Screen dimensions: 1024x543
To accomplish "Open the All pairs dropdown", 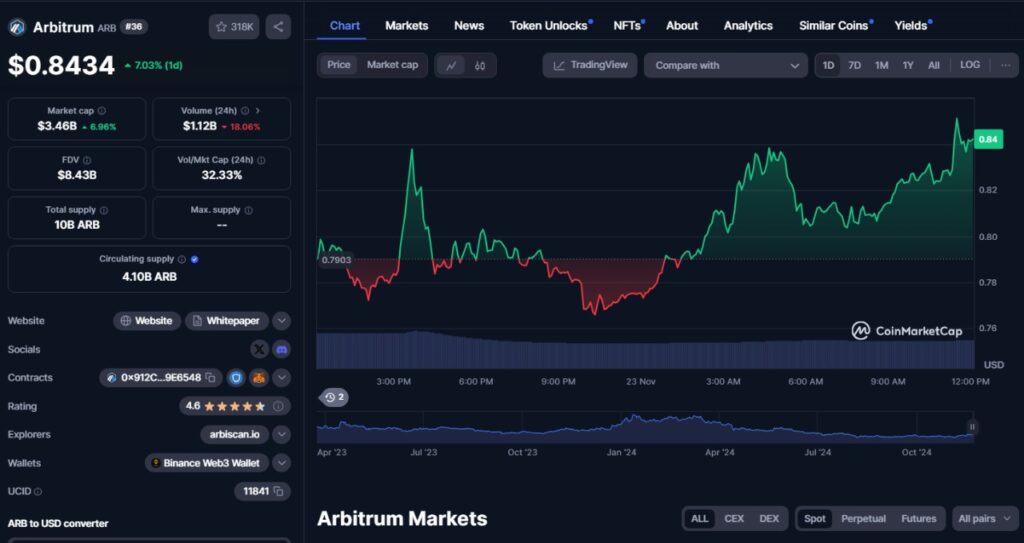I will click(x=985, y=519).
